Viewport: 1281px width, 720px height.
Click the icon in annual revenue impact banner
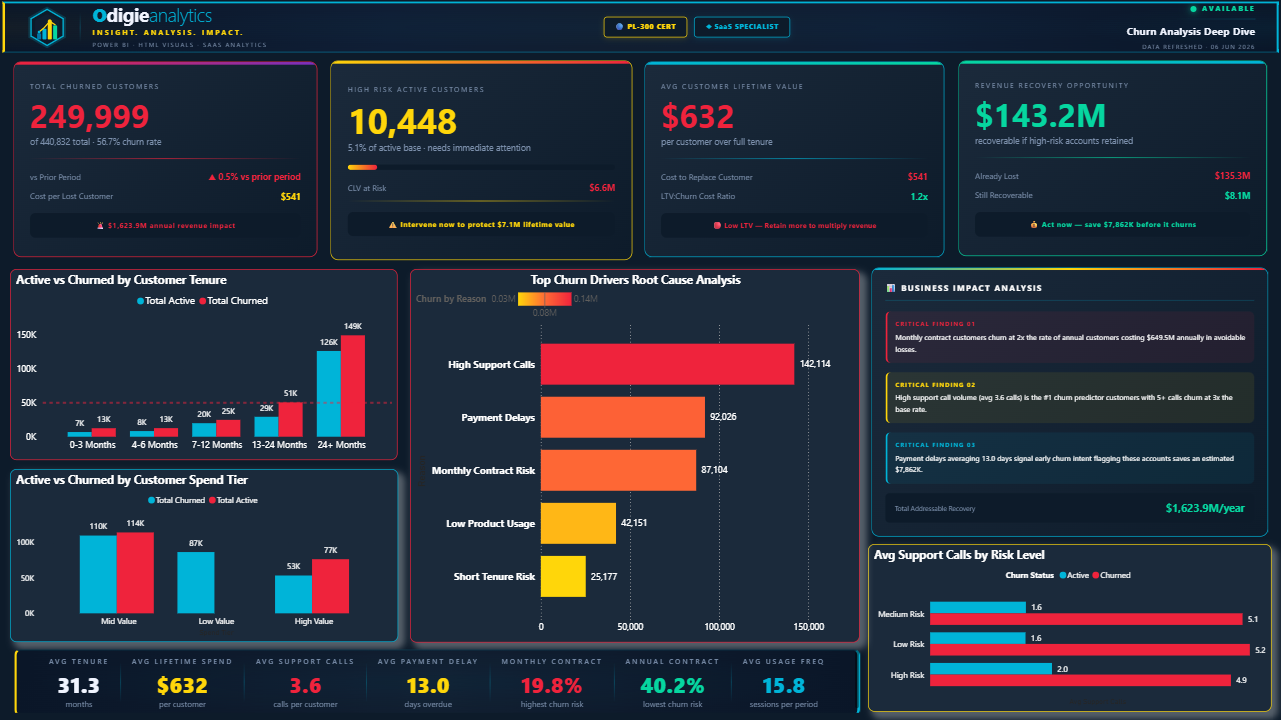pyautogui.click(x=100, y=226)
